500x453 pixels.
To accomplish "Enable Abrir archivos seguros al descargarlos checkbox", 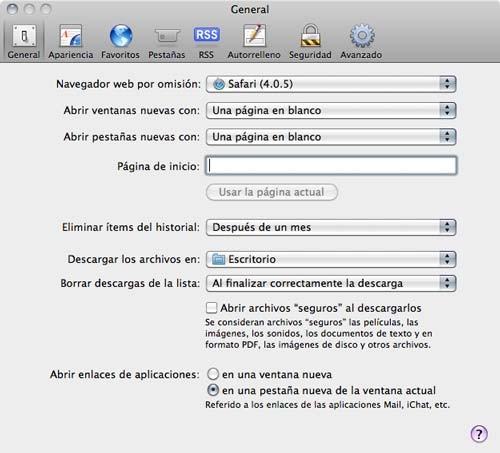I will click(x=211, y=308).
